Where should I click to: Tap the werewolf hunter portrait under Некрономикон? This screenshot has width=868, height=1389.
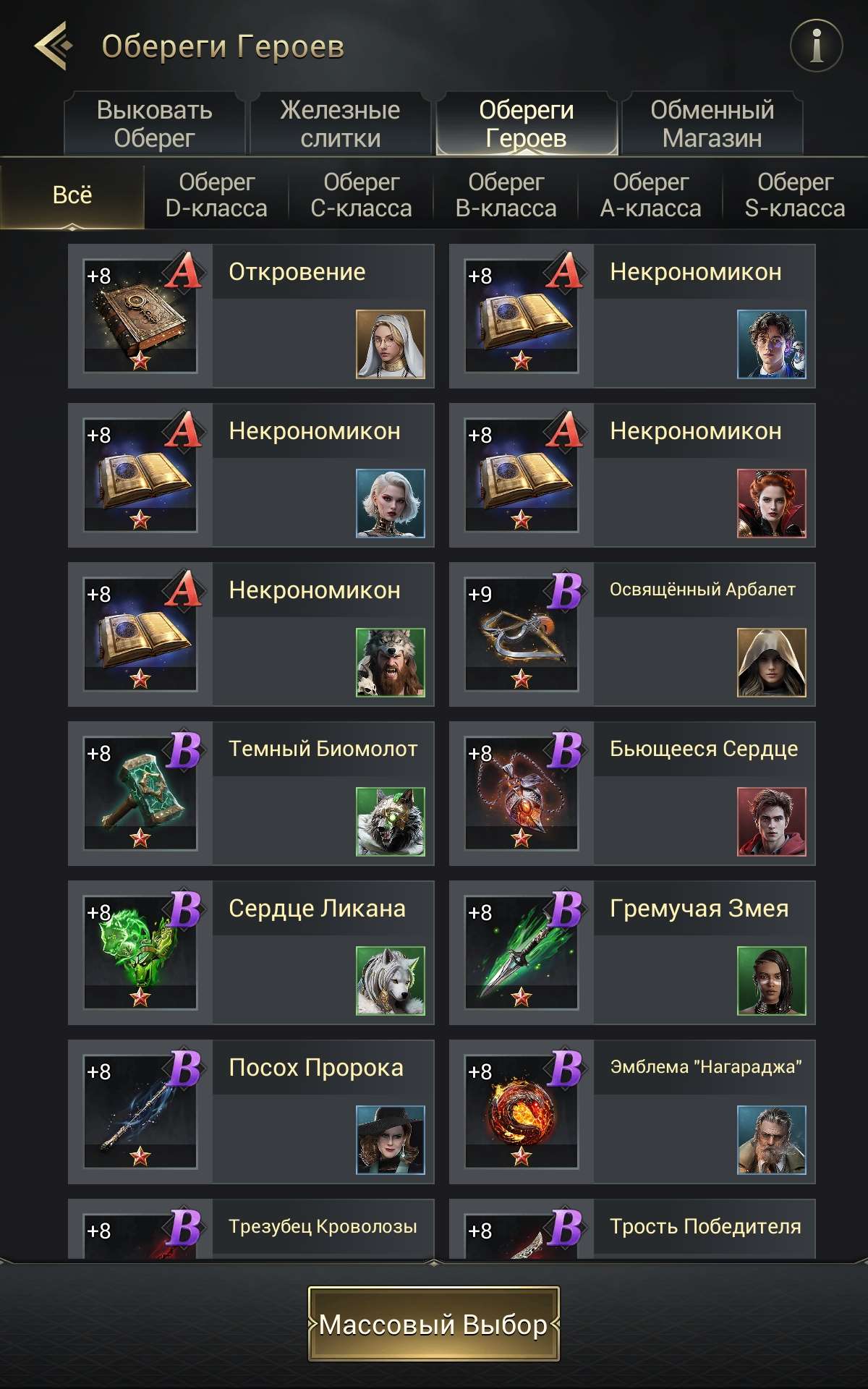[x=391, y=663]
